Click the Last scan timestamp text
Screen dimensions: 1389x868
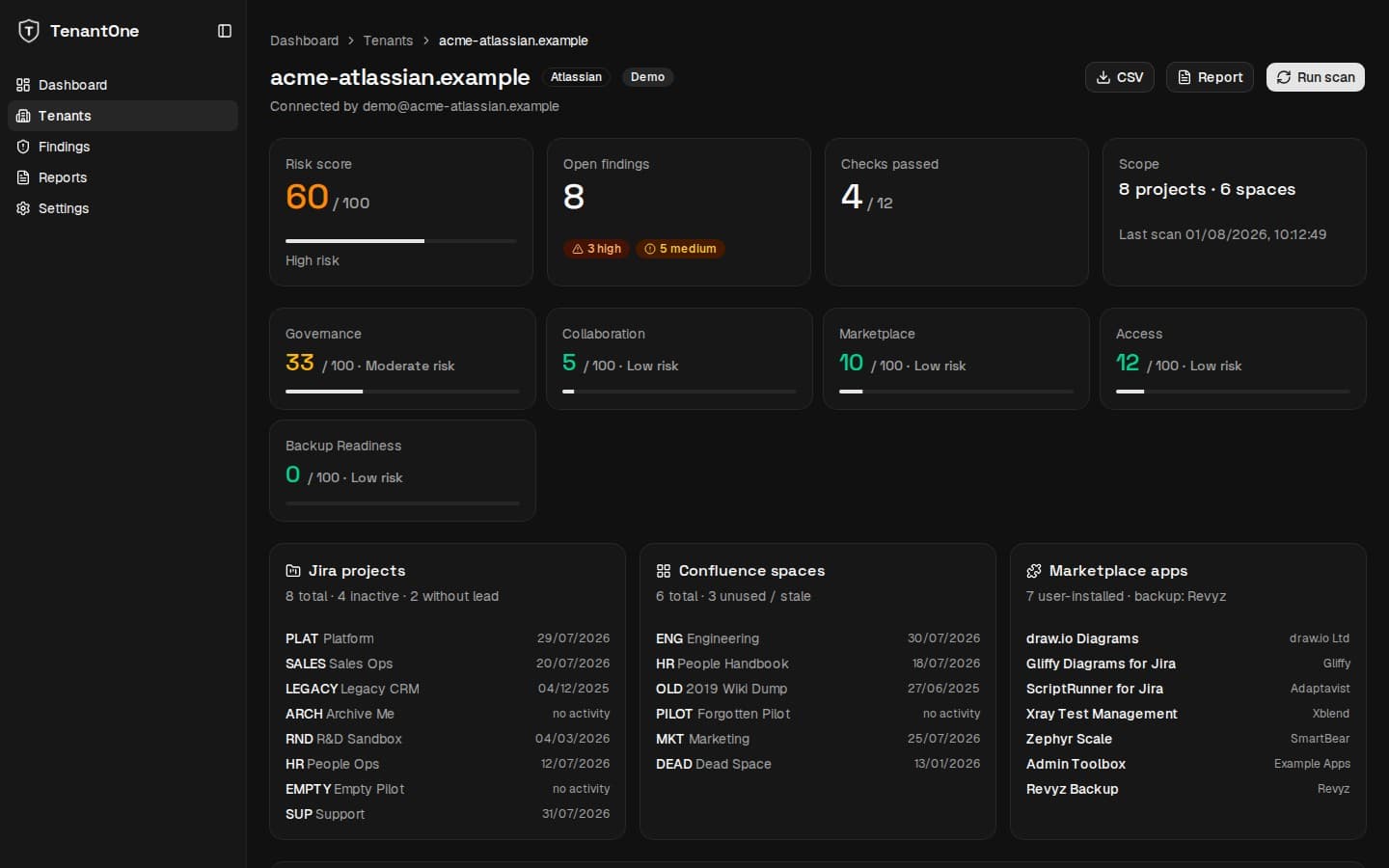(x=1222, y=234)
